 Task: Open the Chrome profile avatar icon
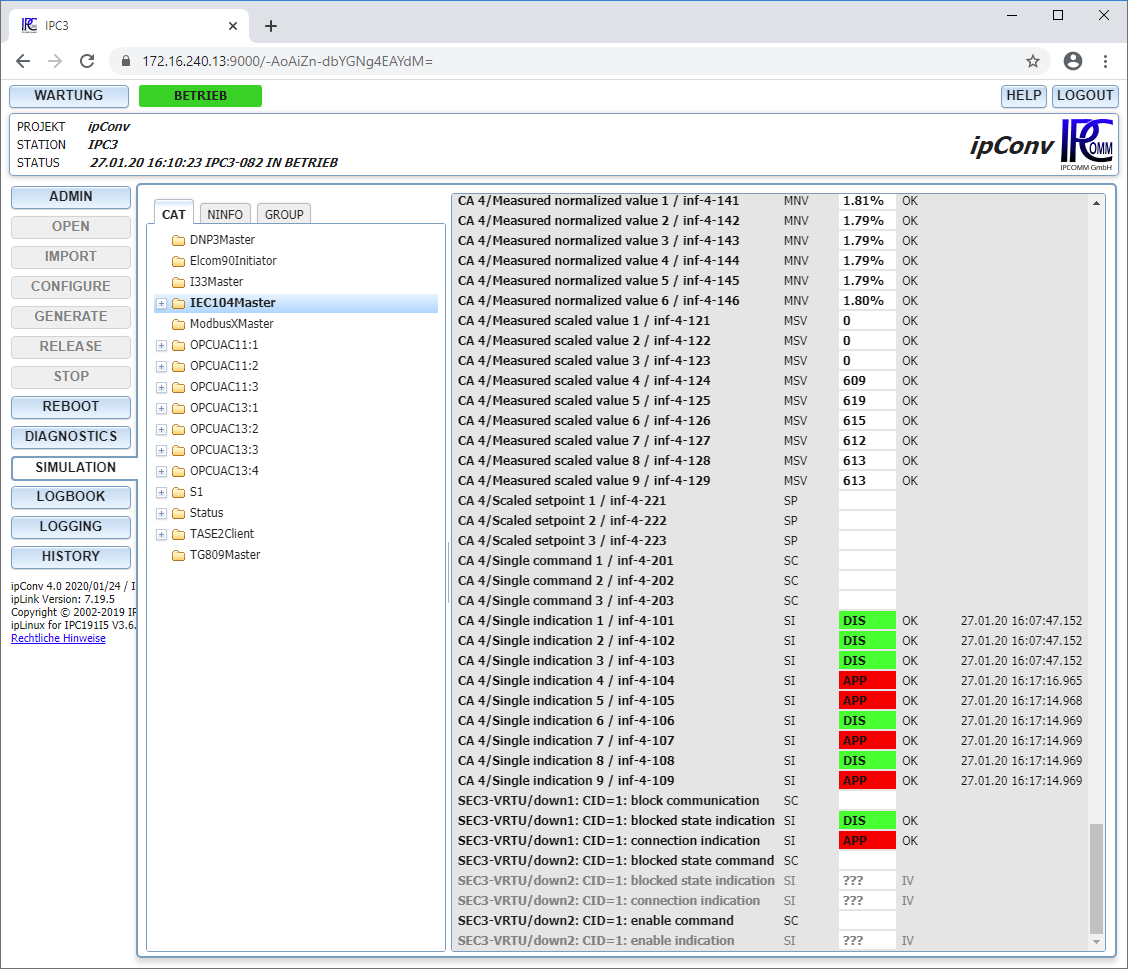pyautogui.click(x=1073, y=61)
